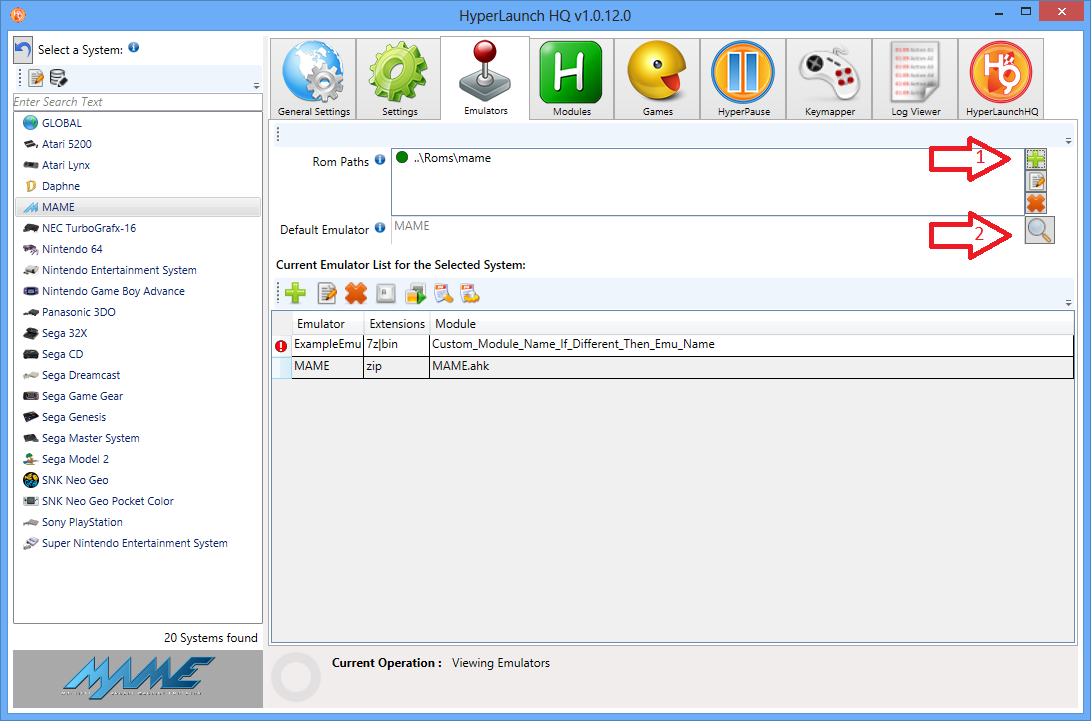Click the Enter Search Text field

tap(138, 102)
